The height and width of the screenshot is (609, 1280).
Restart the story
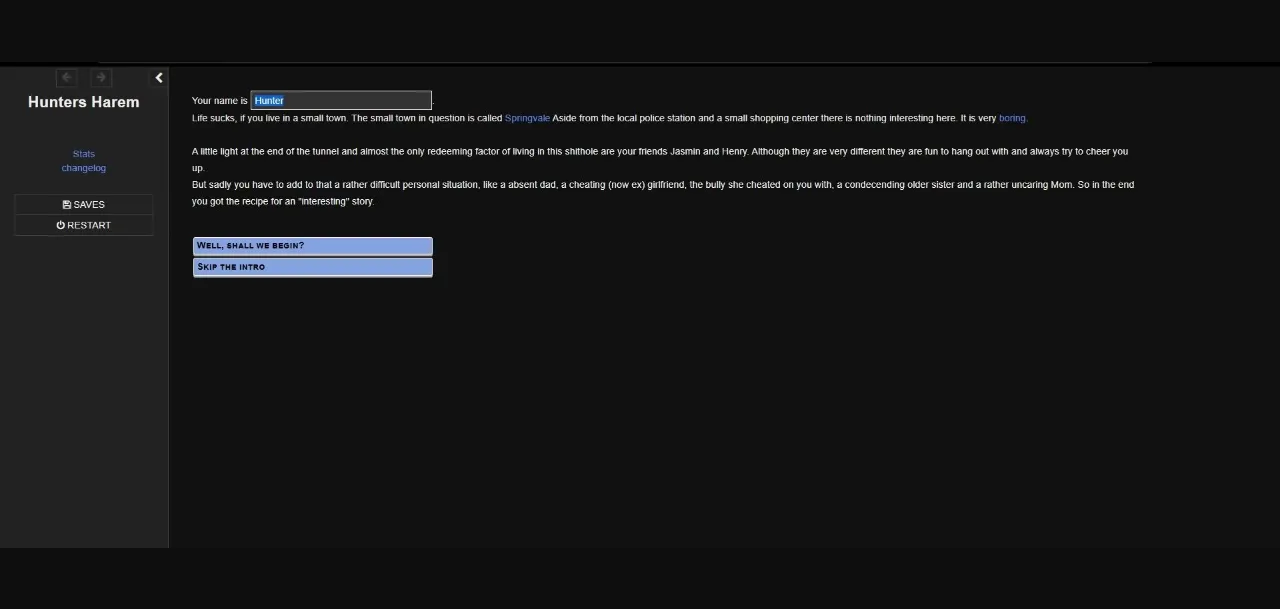point(83,225)
